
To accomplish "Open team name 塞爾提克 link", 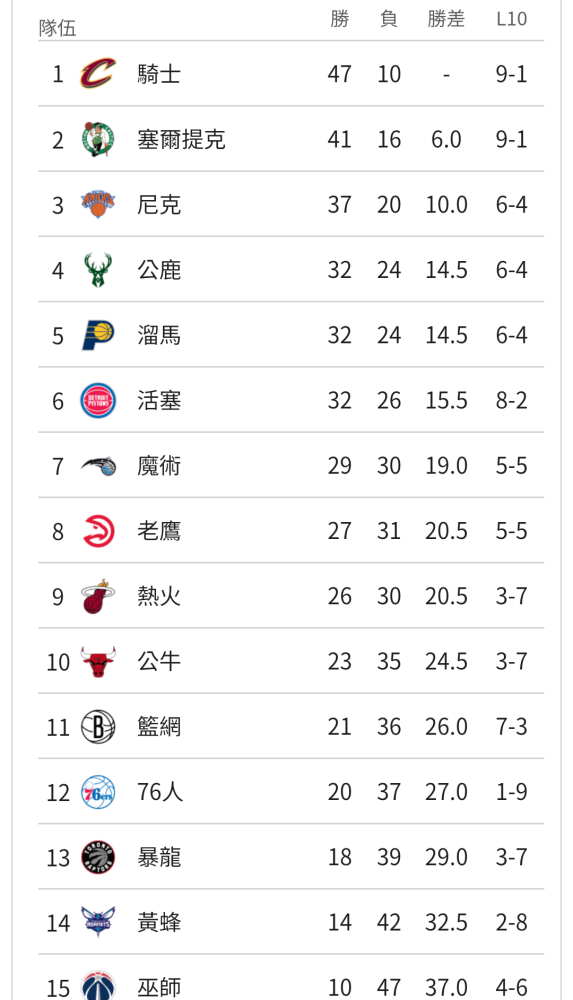I will pos(181,140).
